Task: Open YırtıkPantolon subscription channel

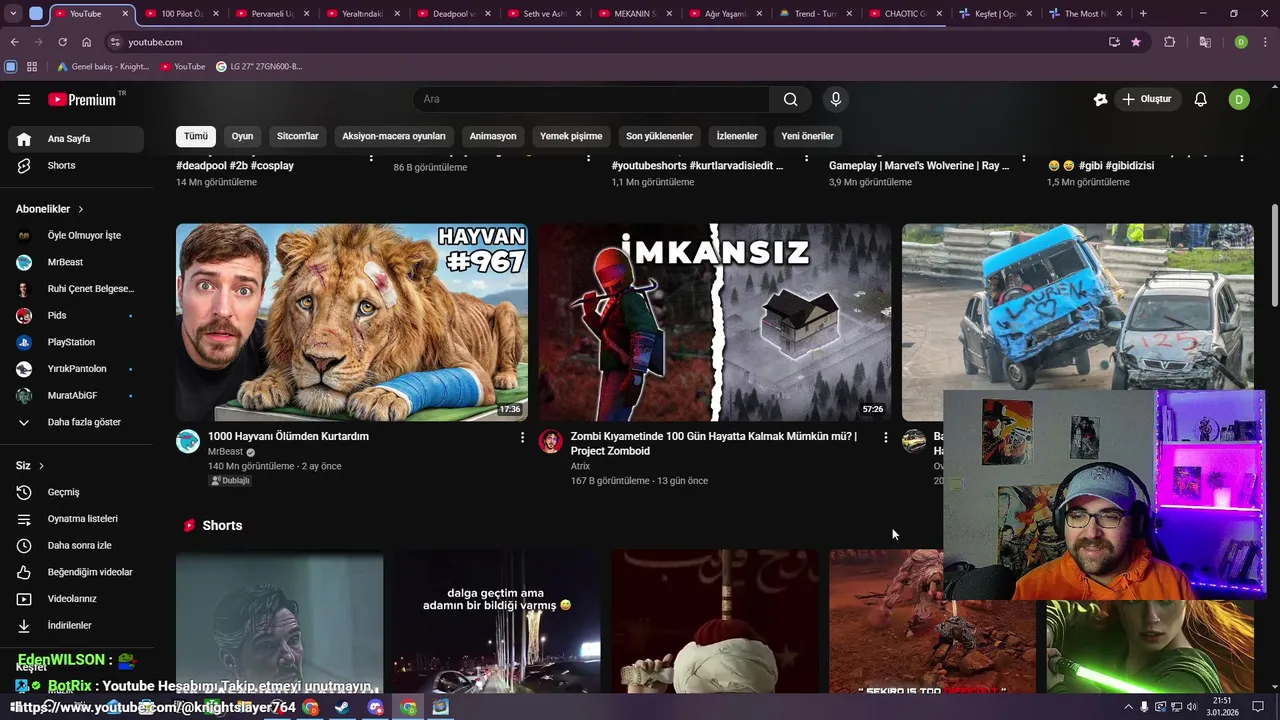Action: coord(76,369)
